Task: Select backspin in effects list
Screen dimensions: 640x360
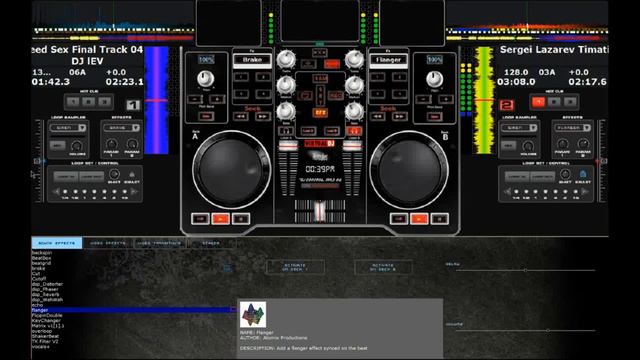Action: [x=42, y=253]
